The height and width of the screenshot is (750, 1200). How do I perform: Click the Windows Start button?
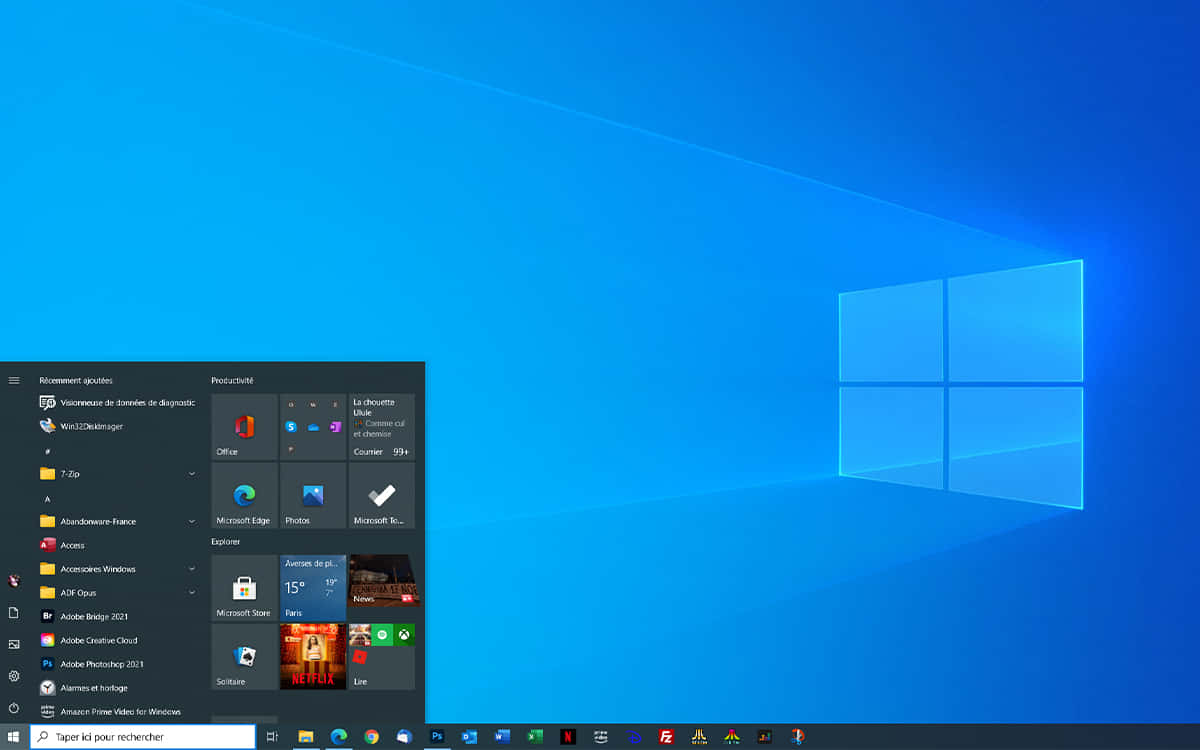[x=14, y=737]
